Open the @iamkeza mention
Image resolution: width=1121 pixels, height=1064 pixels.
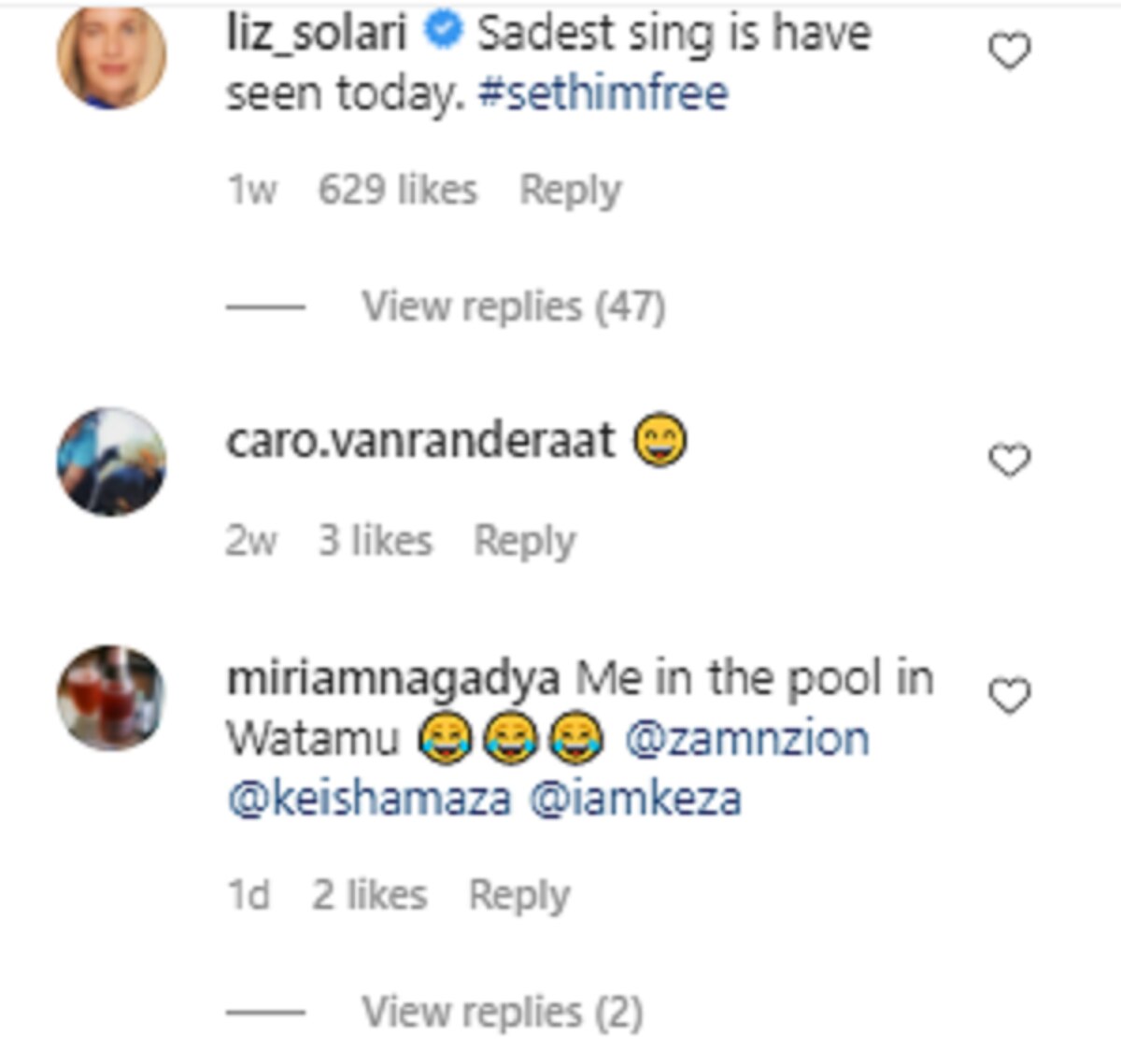click(635, 799)
